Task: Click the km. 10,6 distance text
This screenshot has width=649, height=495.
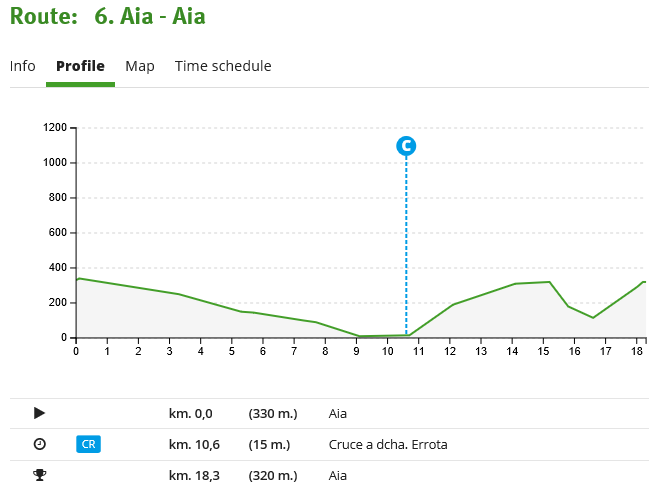Action: click(x=195, y=444)
